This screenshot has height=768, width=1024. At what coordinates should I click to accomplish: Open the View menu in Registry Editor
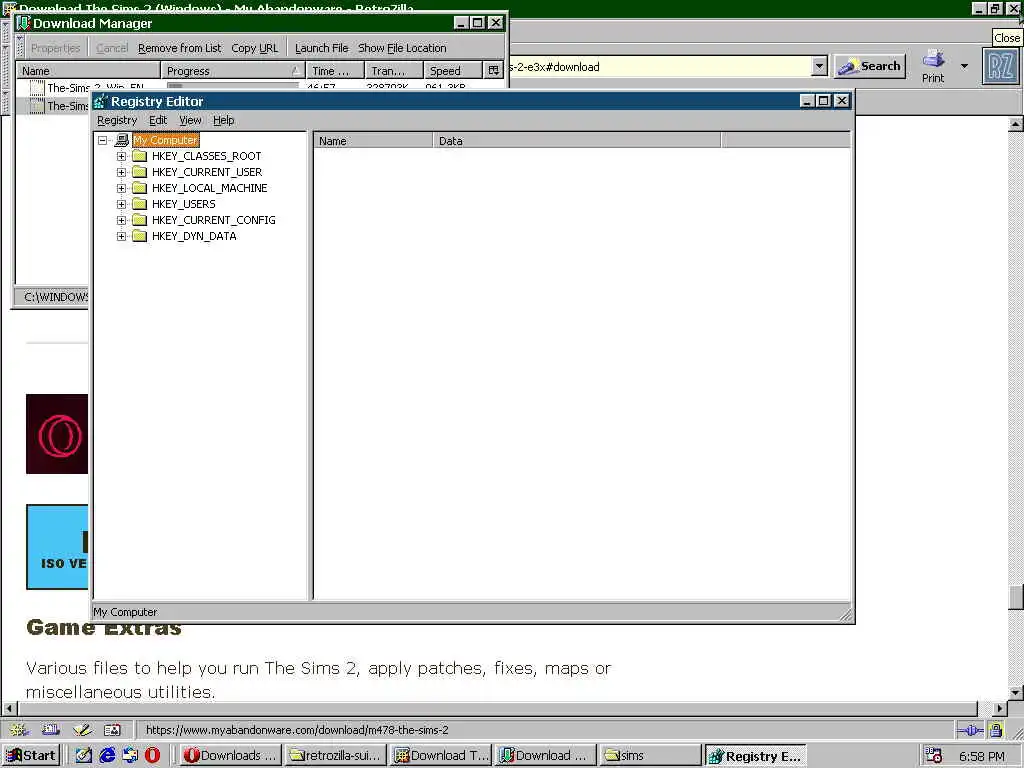pos(190,120)
